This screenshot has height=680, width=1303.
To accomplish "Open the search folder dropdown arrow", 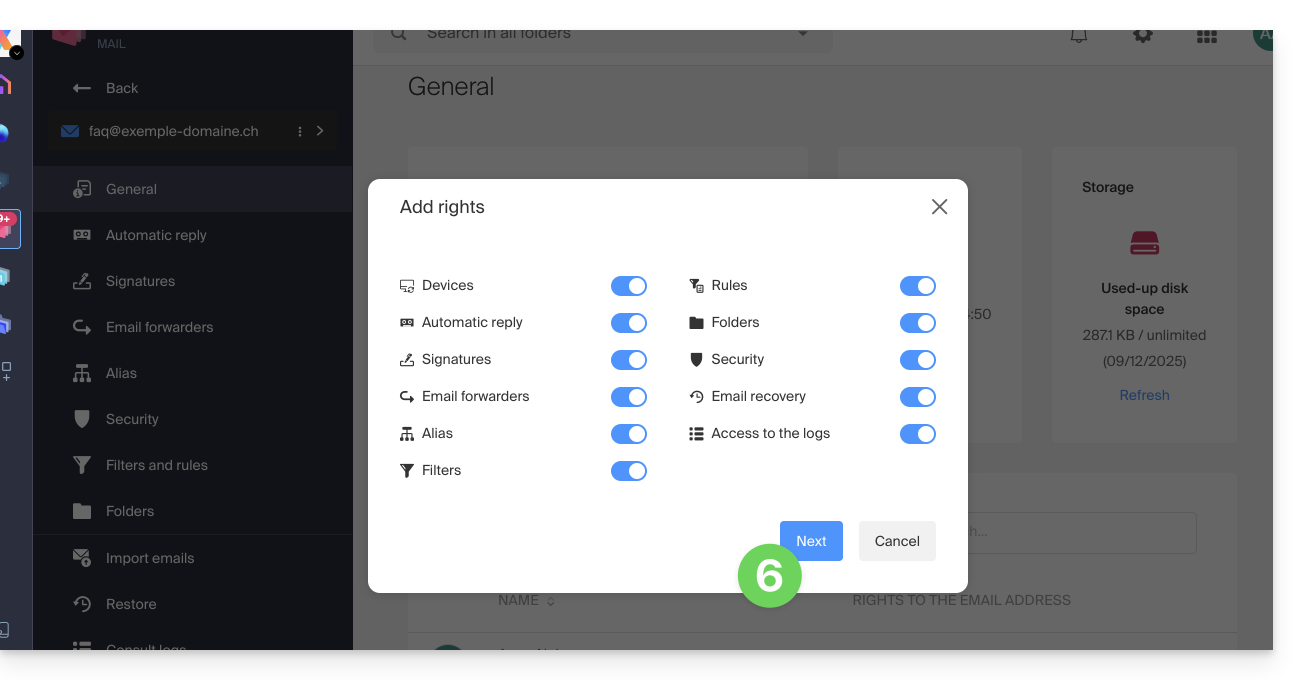I will pos(802,35).
